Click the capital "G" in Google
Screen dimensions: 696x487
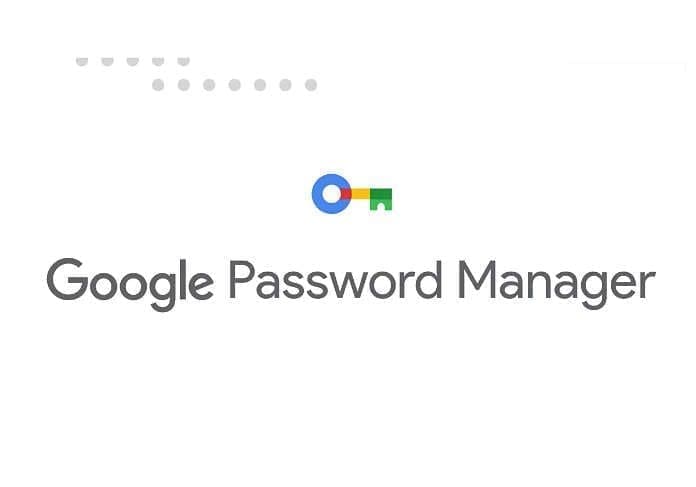point(66,280)
